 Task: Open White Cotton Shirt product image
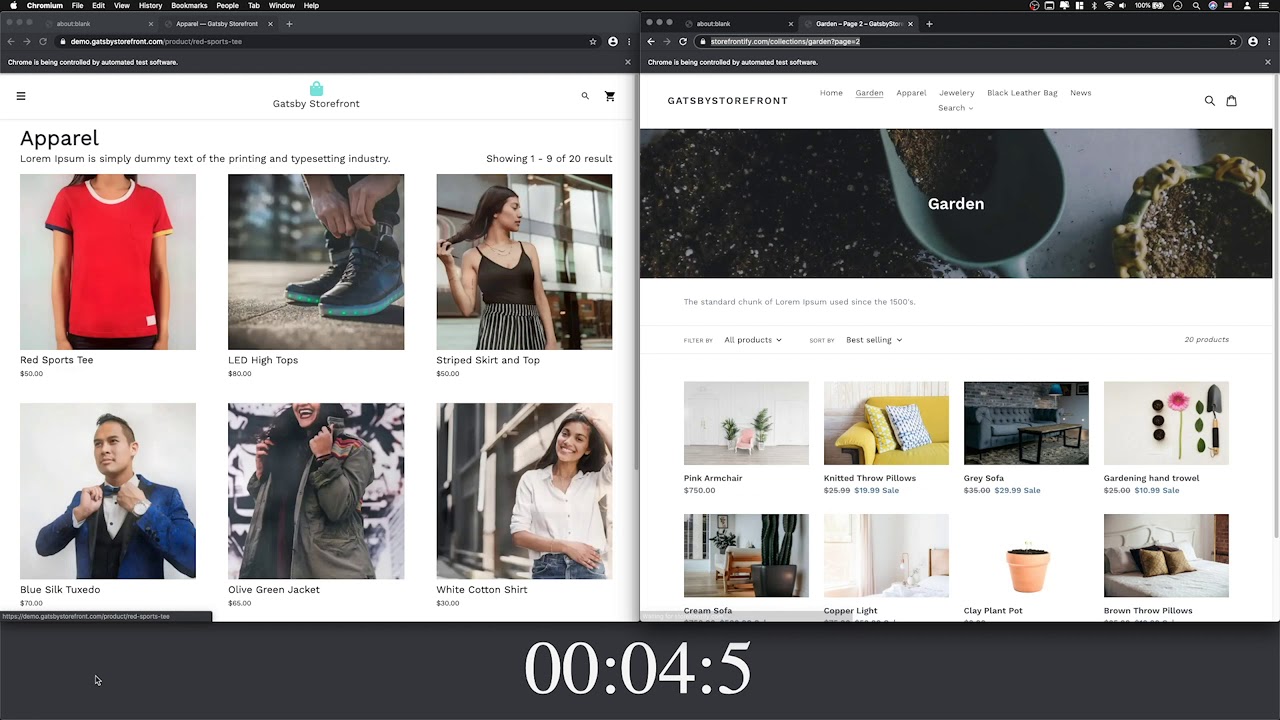(524, 491)
